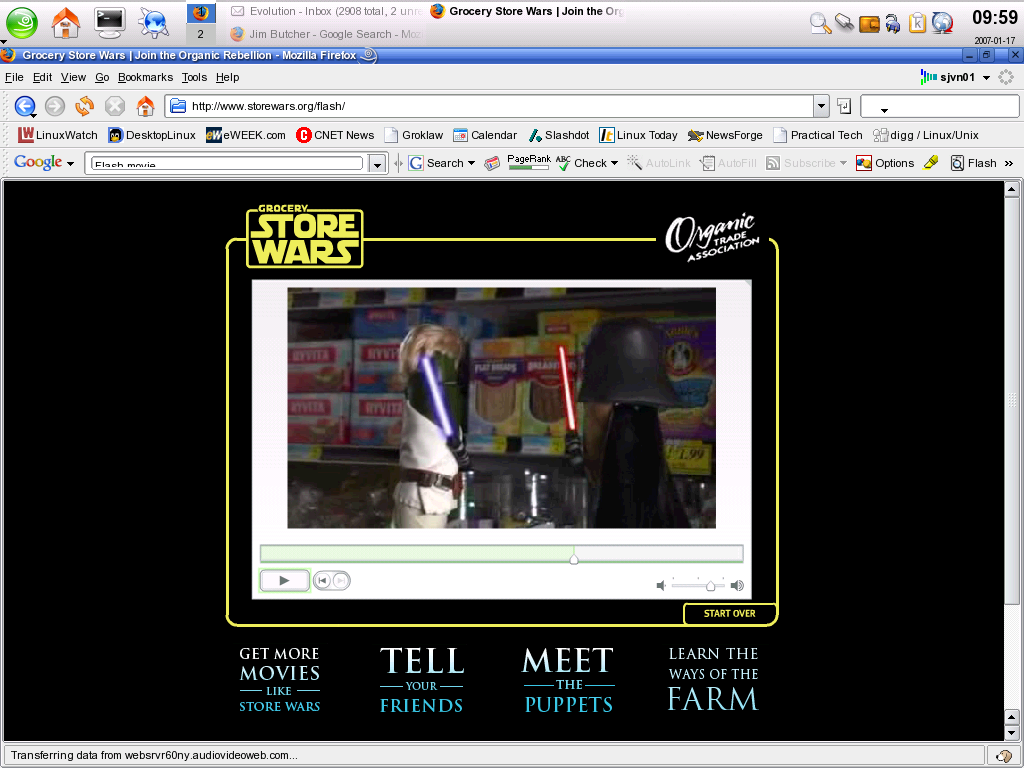The height and width of the screenshot is (768, 1024).
Task: Open Google toolbar Options
Action: [885, 163]
